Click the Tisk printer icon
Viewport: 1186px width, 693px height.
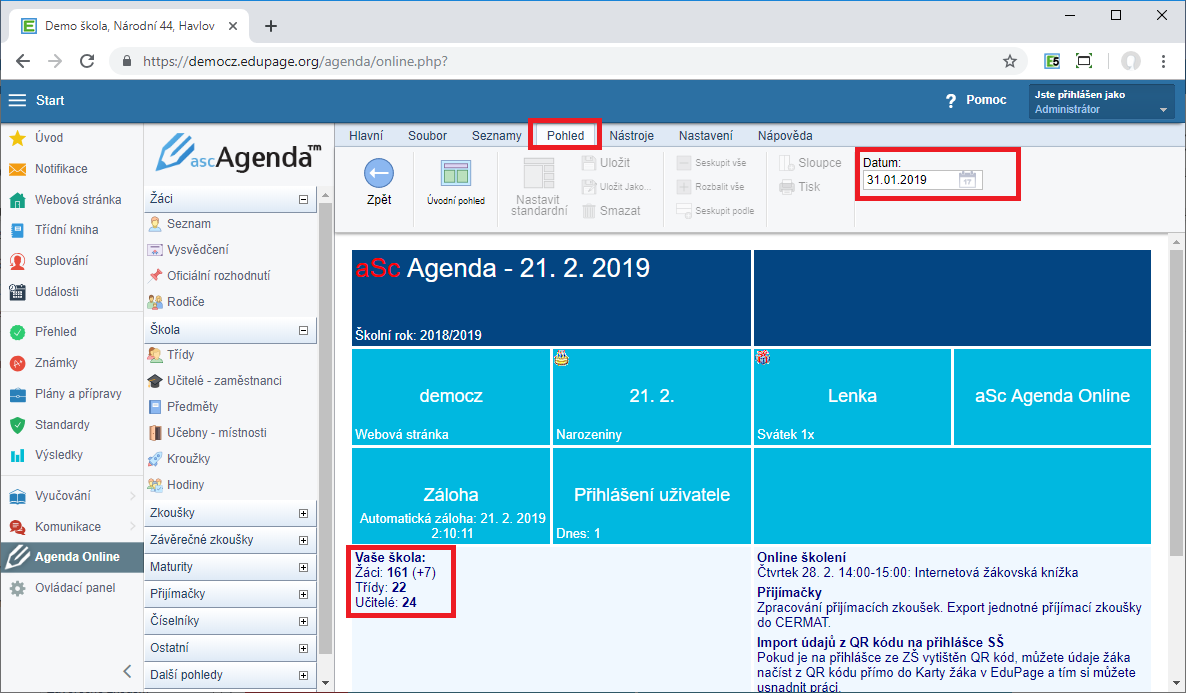pos(787,187)
